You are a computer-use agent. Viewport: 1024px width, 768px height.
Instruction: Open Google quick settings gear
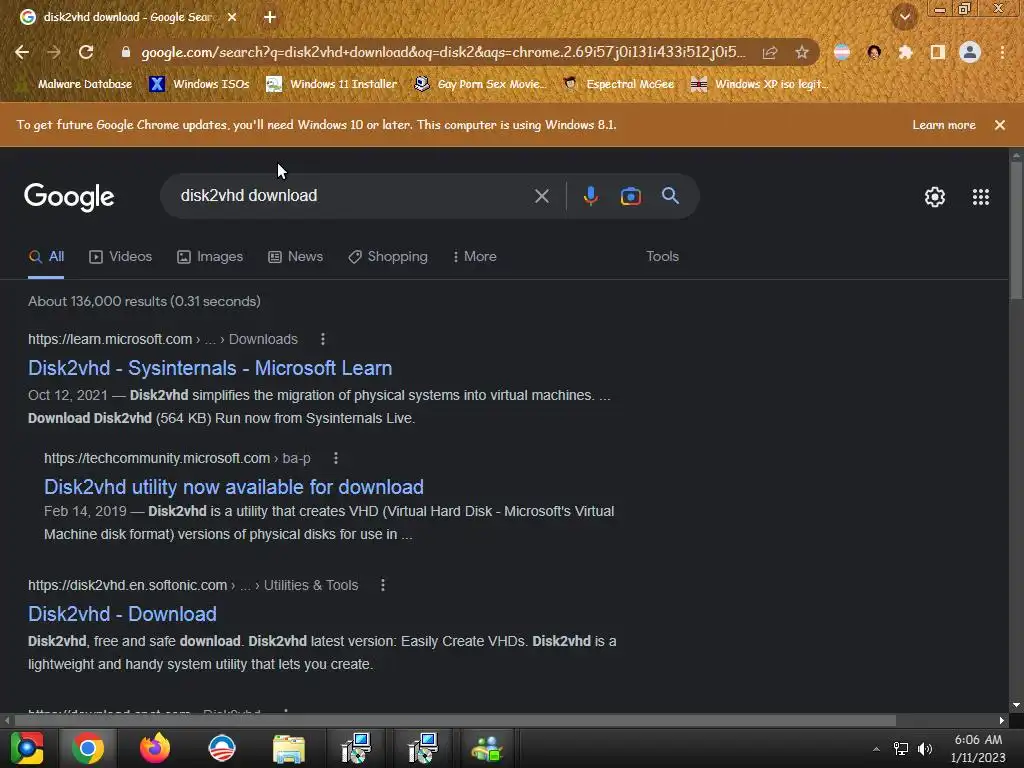click(x=935, y=197)
